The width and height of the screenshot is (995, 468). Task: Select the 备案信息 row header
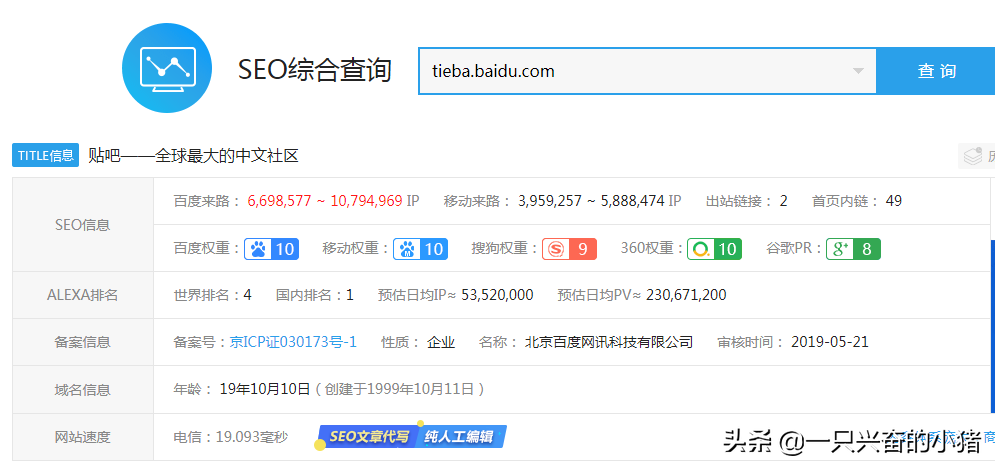pyautogui.click(x=83, y=342)
